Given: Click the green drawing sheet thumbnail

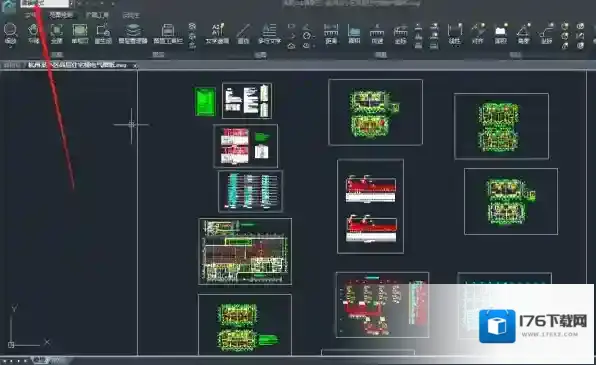Looking at the screenshot, I should pyautogui.click(x=205, y=102).
